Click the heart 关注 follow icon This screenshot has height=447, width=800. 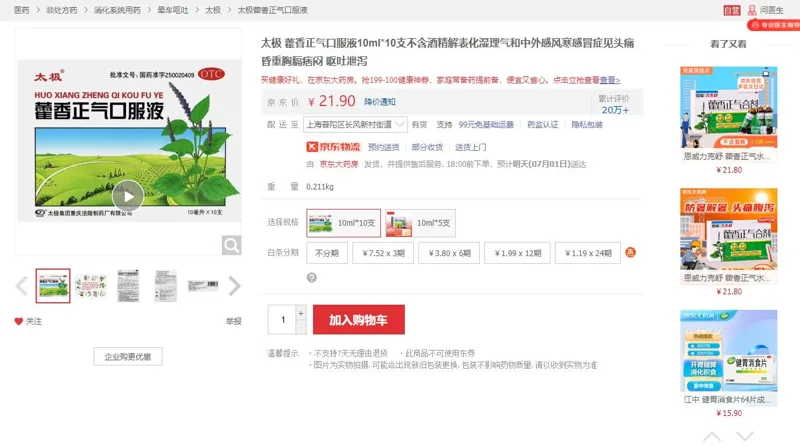coord(19,321)
